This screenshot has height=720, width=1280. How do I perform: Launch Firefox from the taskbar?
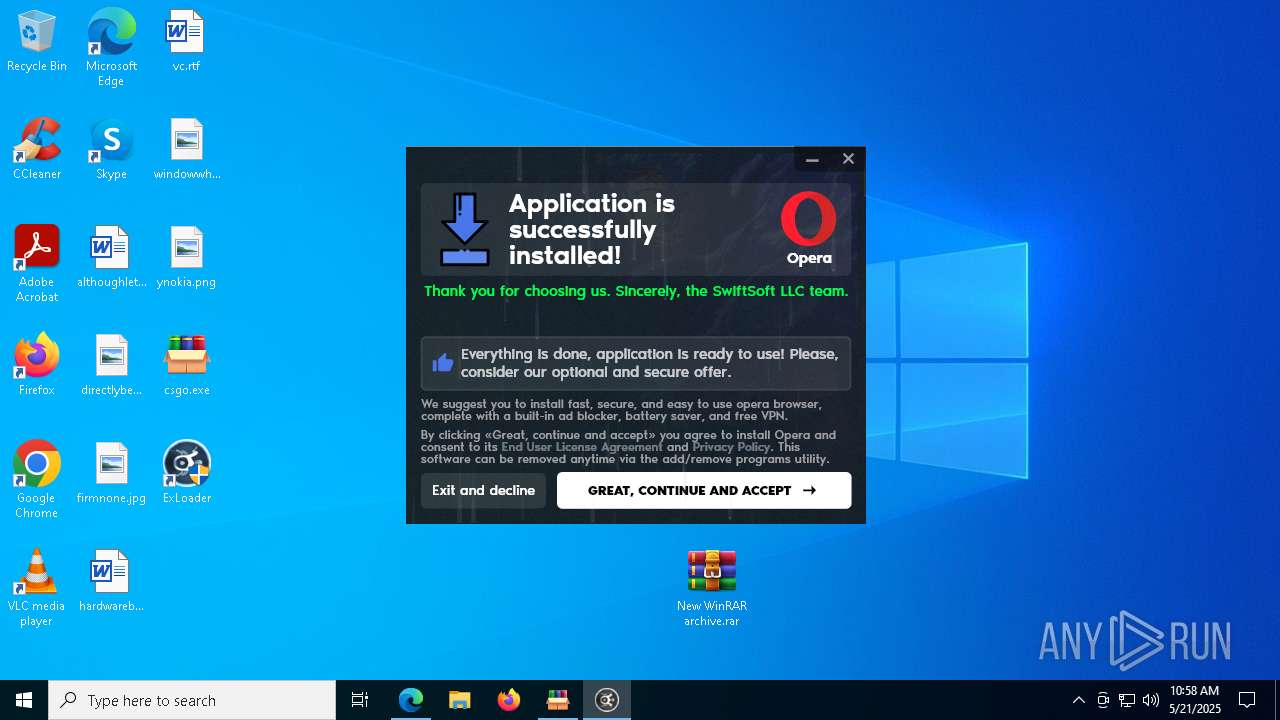[509, 700]
